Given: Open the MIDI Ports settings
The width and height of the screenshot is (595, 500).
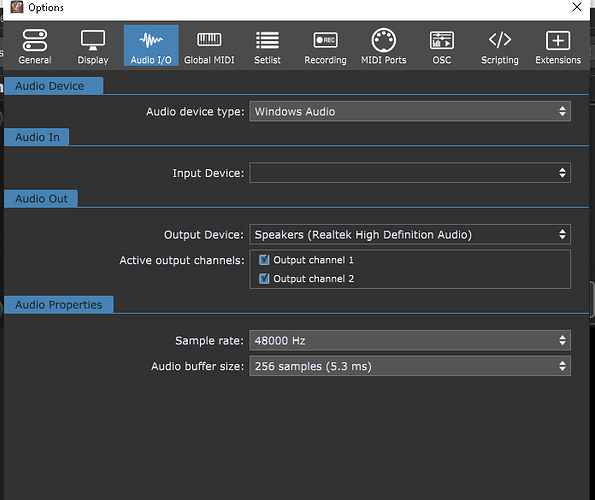Looking at the screenshot, I should pos(383,46).
